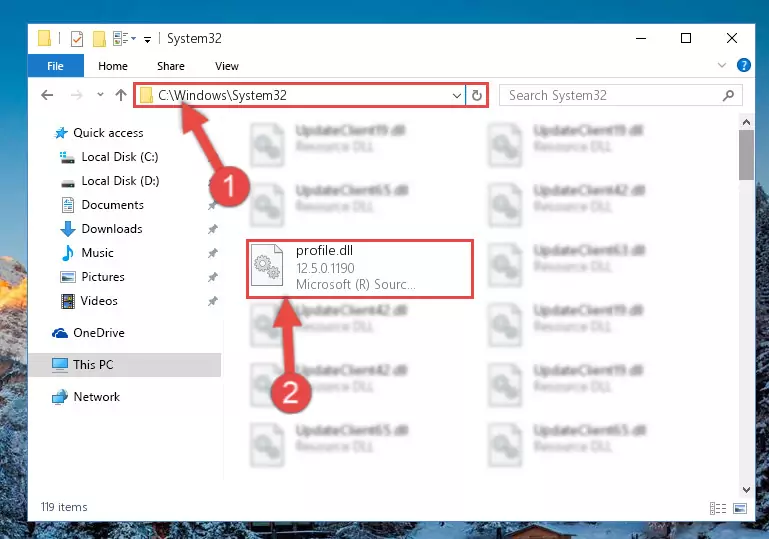Open the Help question mark icon
The width and height of the screenshot is (769, 539).
tap(743, 65)
